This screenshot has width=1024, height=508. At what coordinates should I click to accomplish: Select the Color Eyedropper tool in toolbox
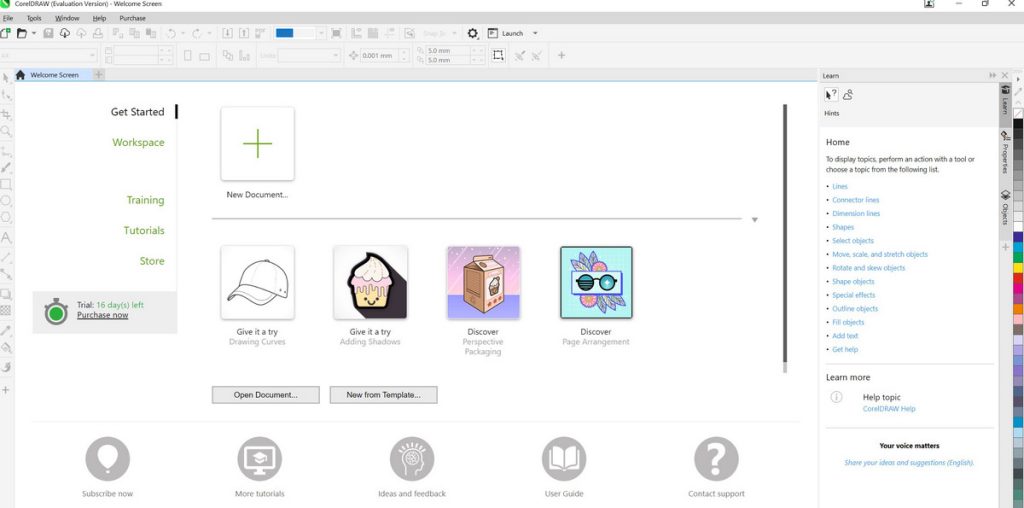6,330
